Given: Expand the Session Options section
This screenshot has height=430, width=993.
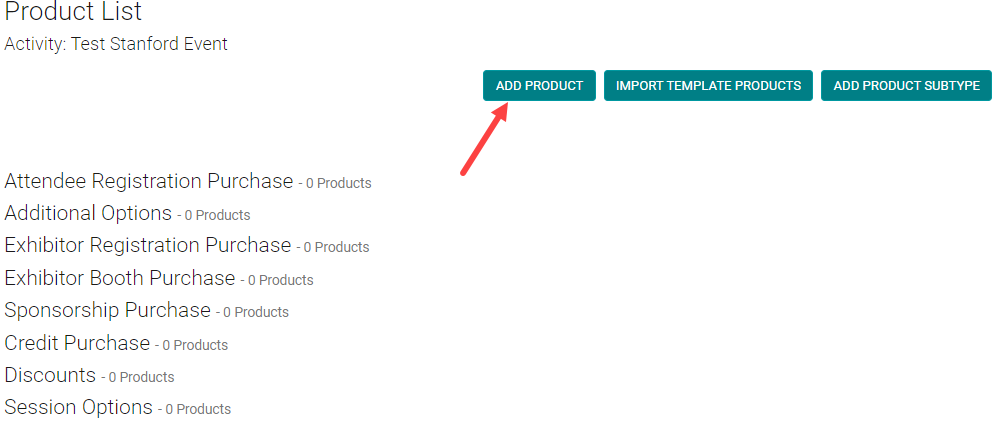Looking at the screenshot, I should coord(78,408).
